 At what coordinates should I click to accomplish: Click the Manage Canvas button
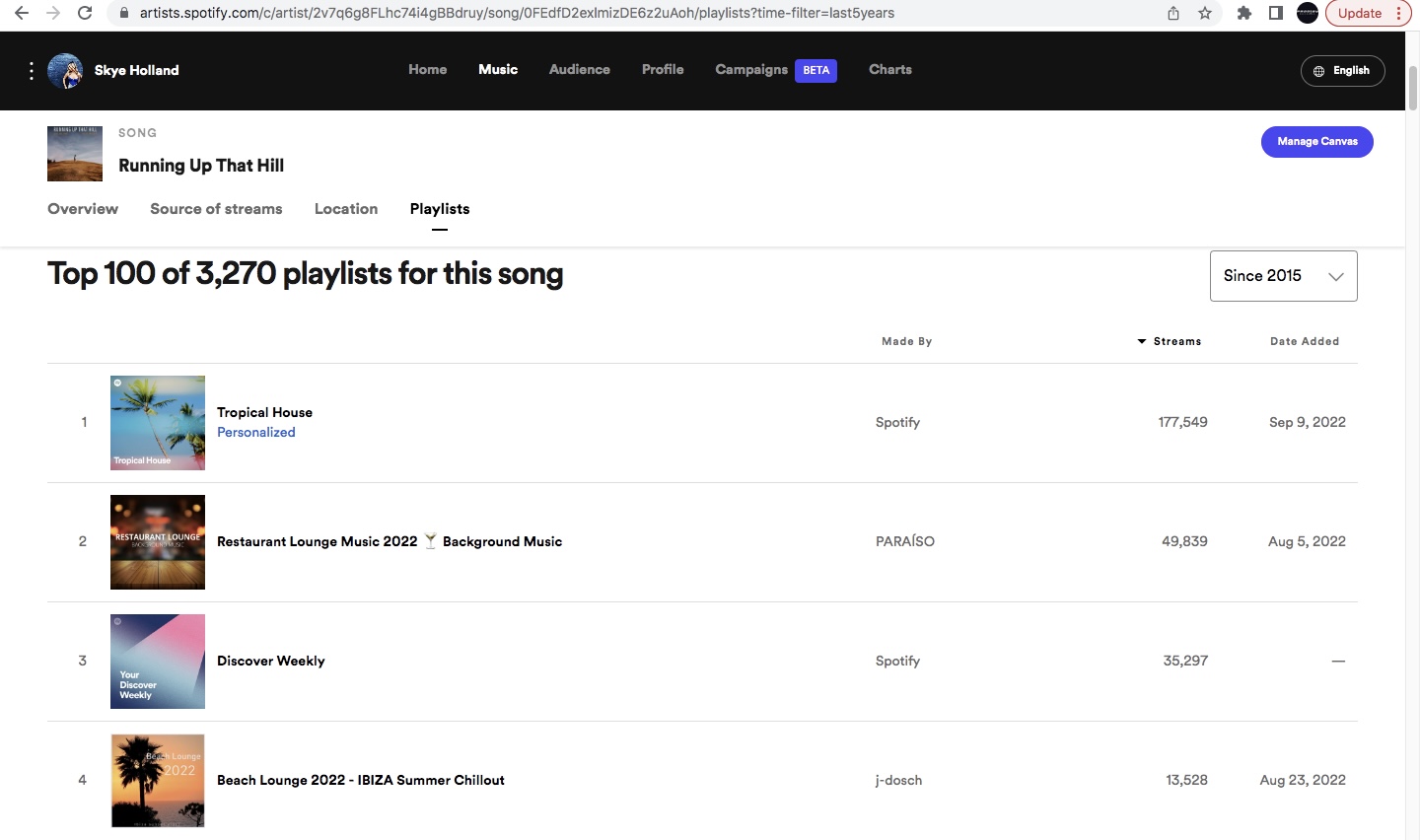point(1317,141)
